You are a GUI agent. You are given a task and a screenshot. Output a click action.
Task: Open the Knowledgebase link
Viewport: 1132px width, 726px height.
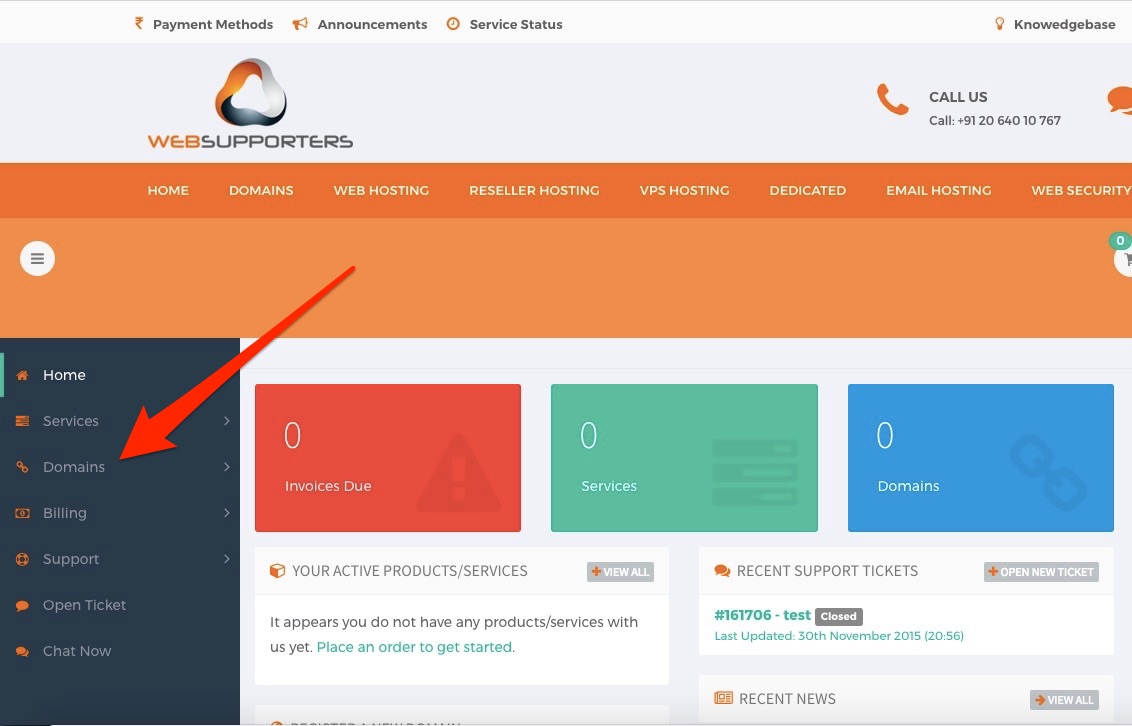click(x=1065, y=25)
